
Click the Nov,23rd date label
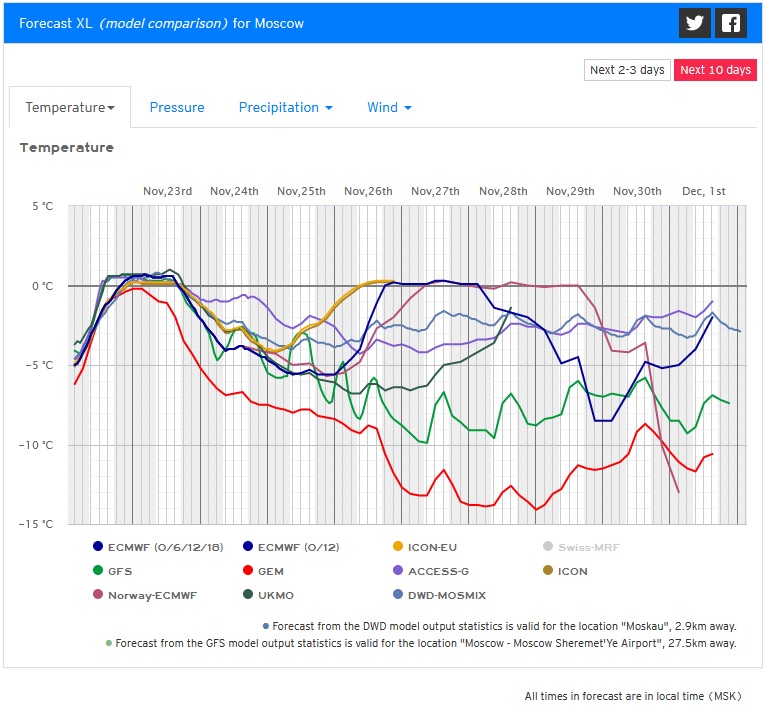[167, 191]
